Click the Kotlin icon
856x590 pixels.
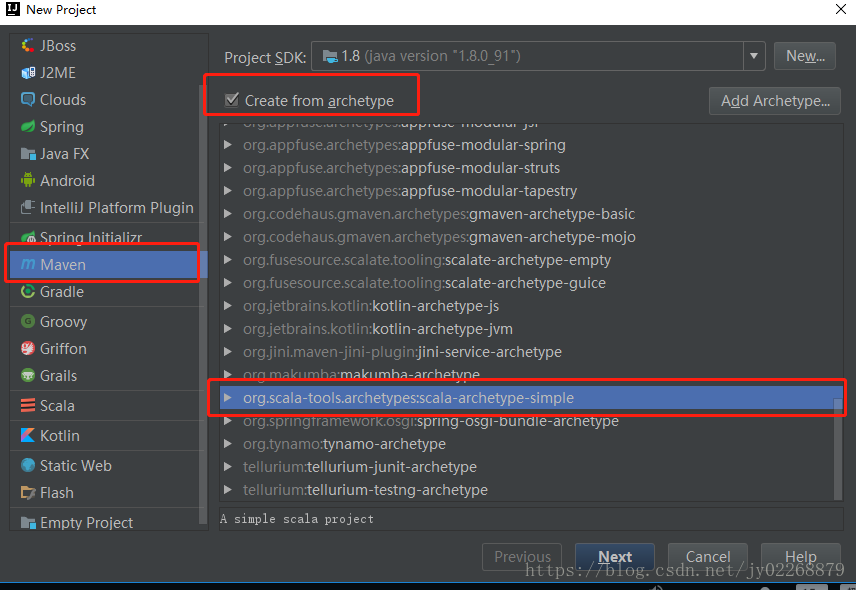click(28, 435)
